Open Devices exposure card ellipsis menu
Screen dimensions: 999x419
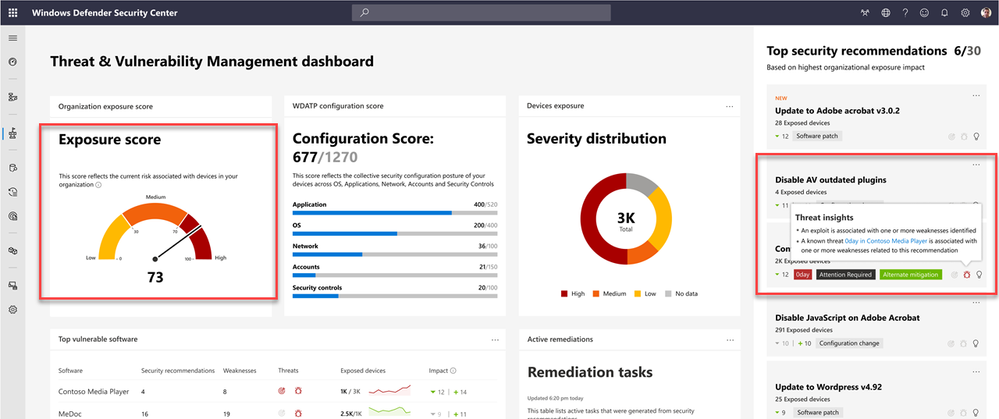point(729,106)
